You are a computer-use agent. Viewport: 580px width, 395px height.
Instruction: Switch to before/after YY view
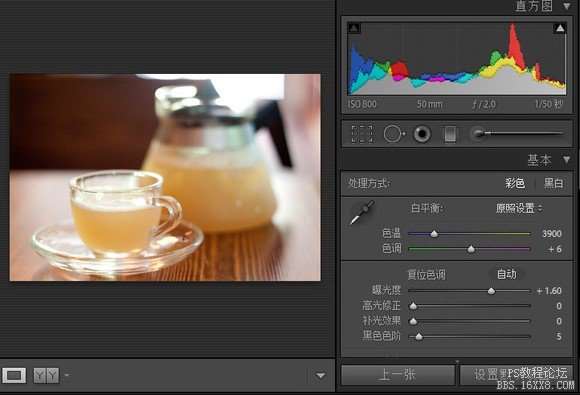tap(47, 376)
